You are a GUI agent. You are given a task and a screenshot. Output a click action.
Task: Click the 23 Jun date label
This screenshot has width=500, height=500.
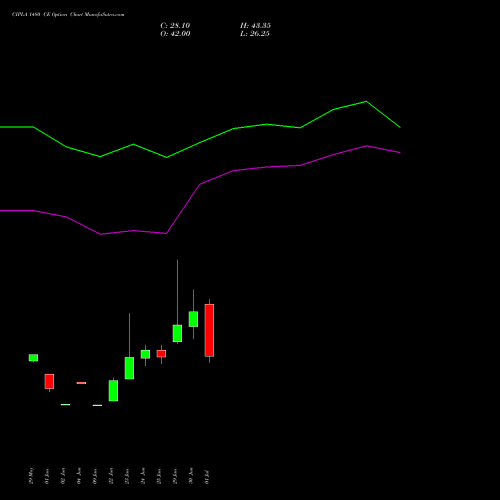[x=127, y=477]
